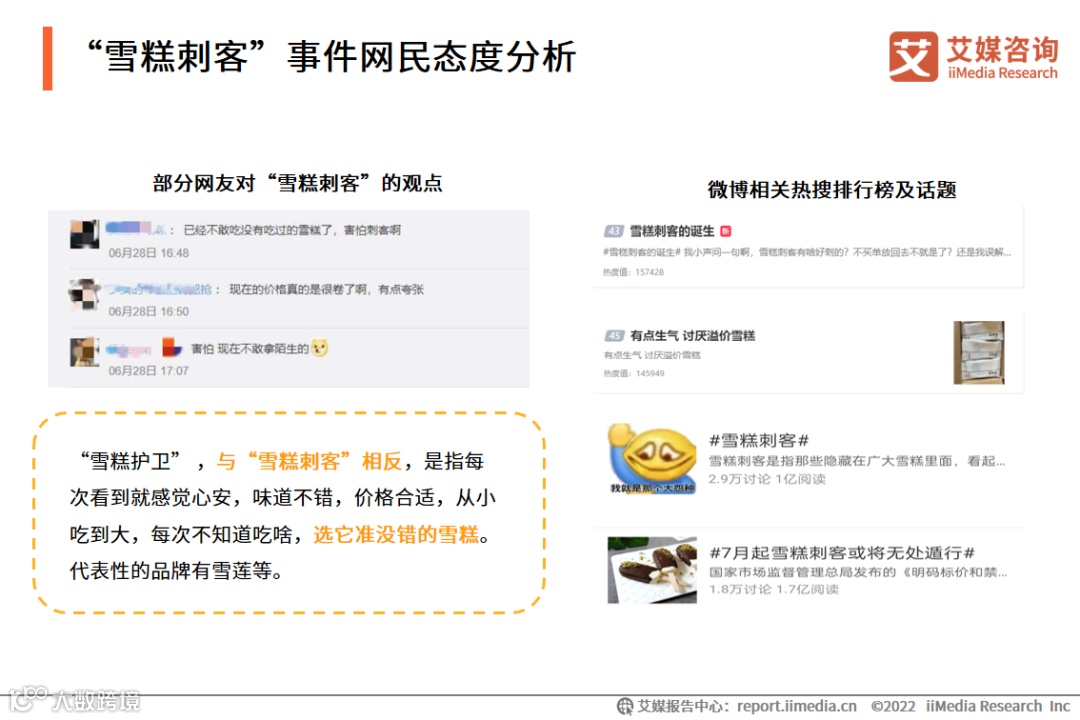Open the 有点生气 讨厌溢价雪糕 hot topic

pyautogui.click(x=809, y=353)
